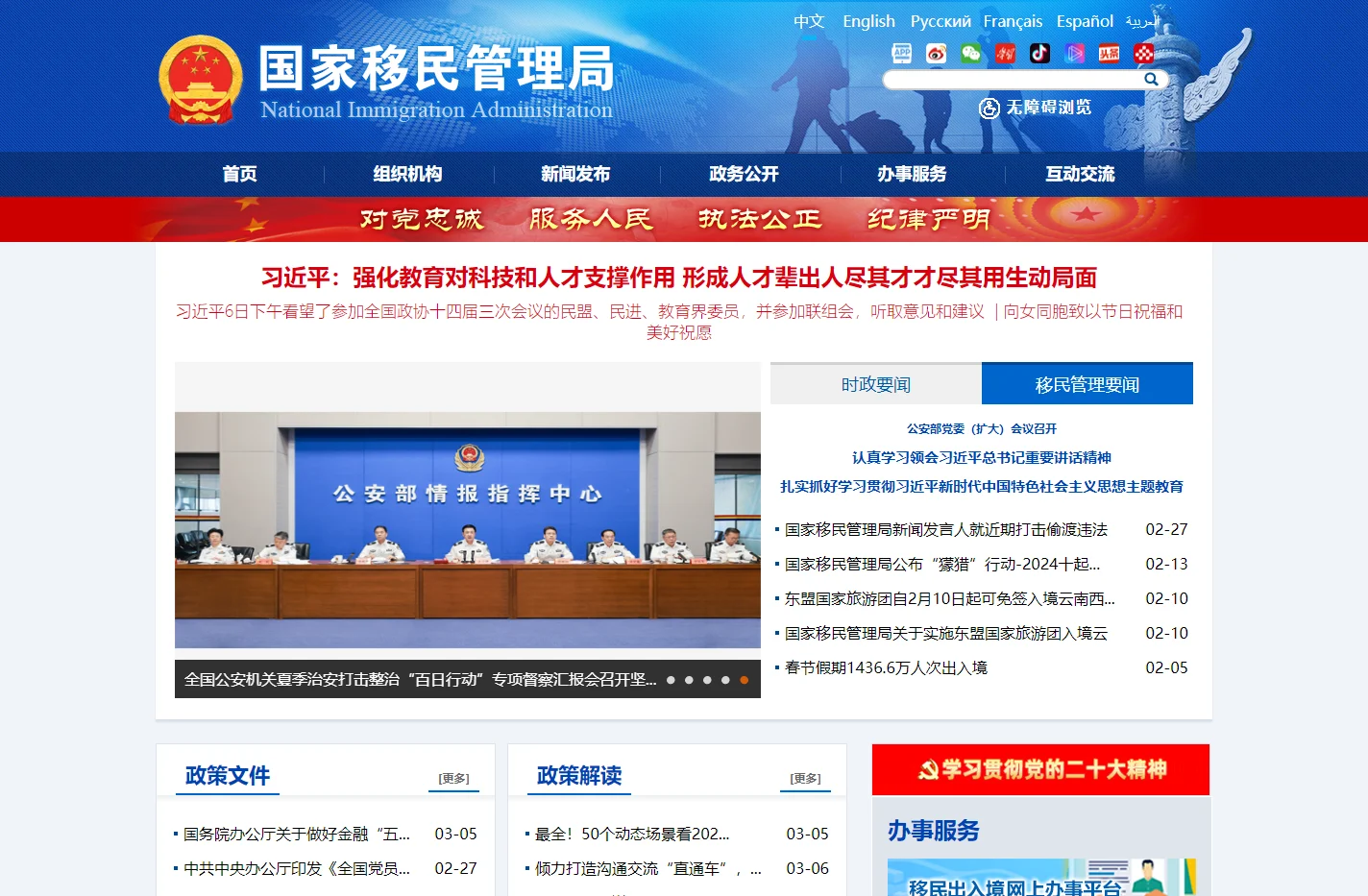
Task: Open the WeChat green icon
Action: coord(971,54)
